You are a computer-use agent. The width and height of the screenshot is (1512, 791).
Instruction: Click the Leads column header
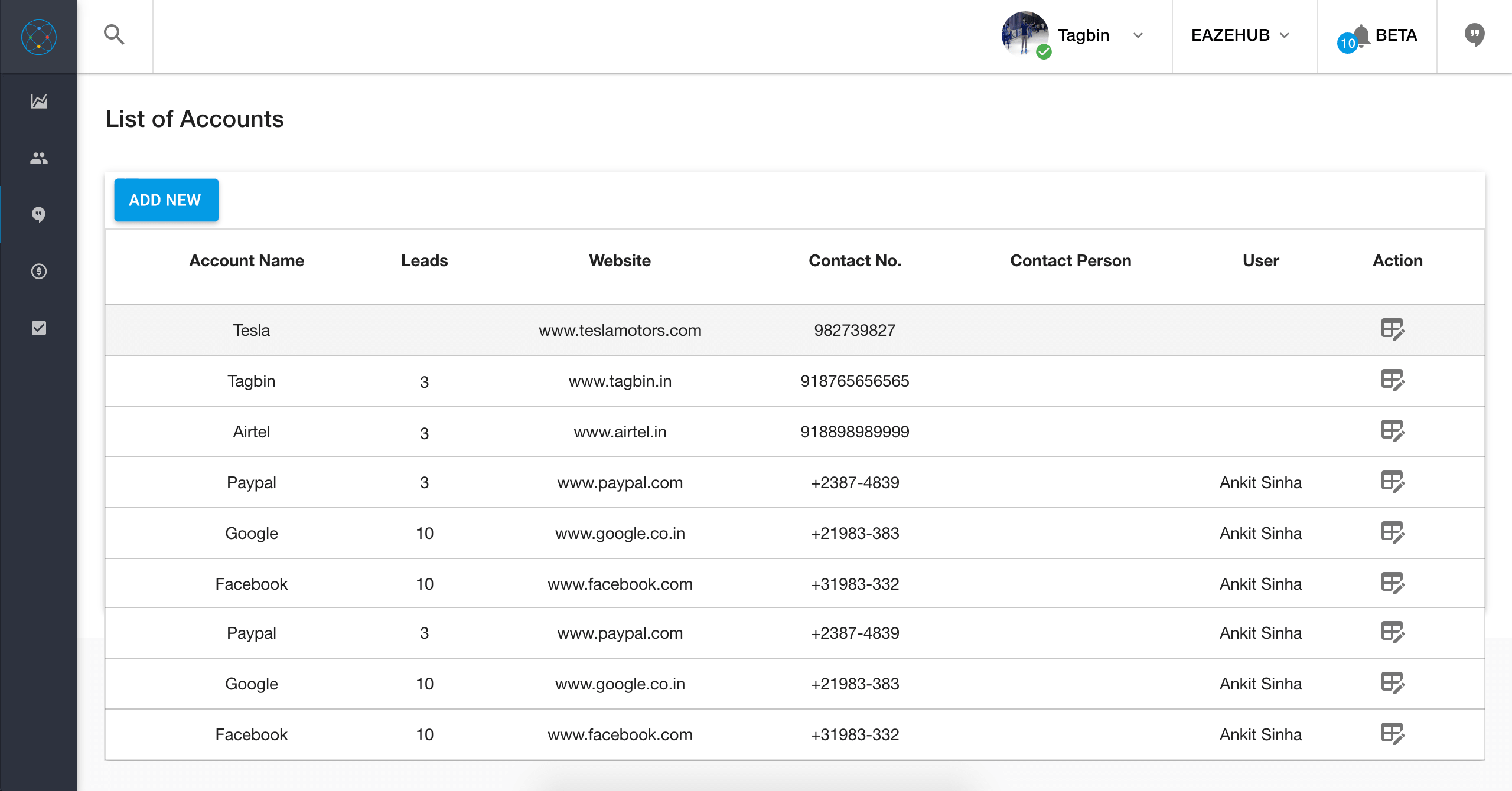click(x=424, y=260)
